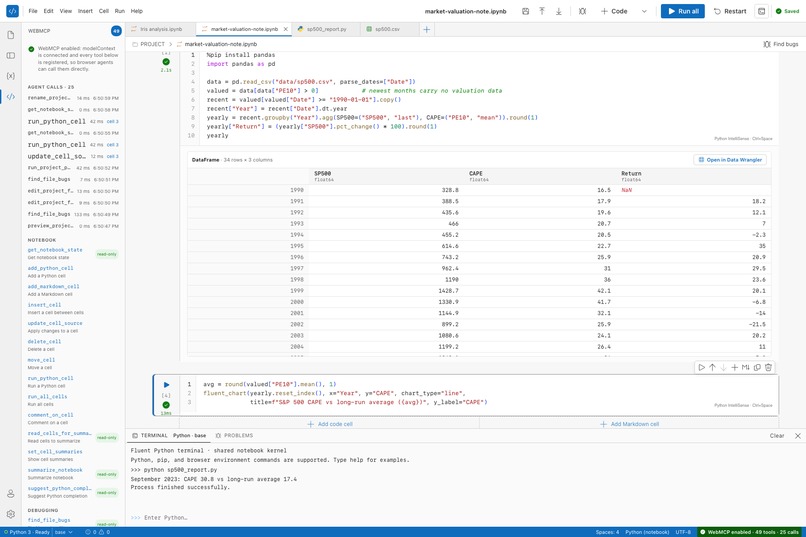Click the terminal Enter Python input field
The width and height of the screenshot is (806, 537).
[x=463, y=517]
